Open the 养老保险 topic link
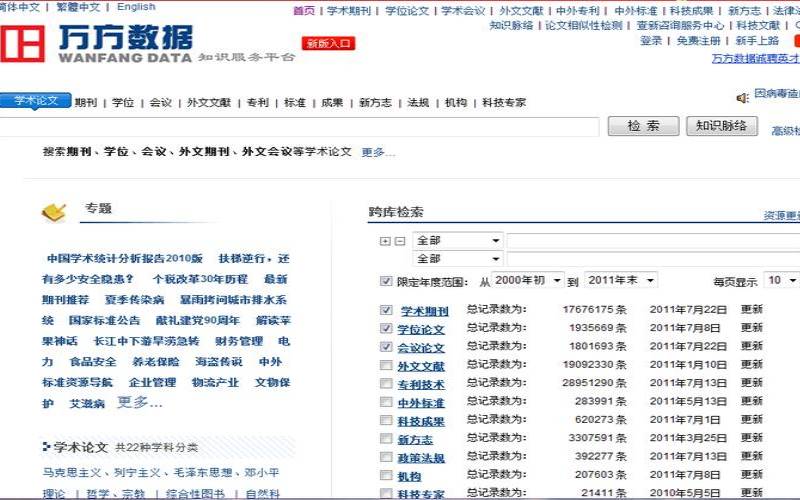The image size is (800, 500). coord(156,362)
